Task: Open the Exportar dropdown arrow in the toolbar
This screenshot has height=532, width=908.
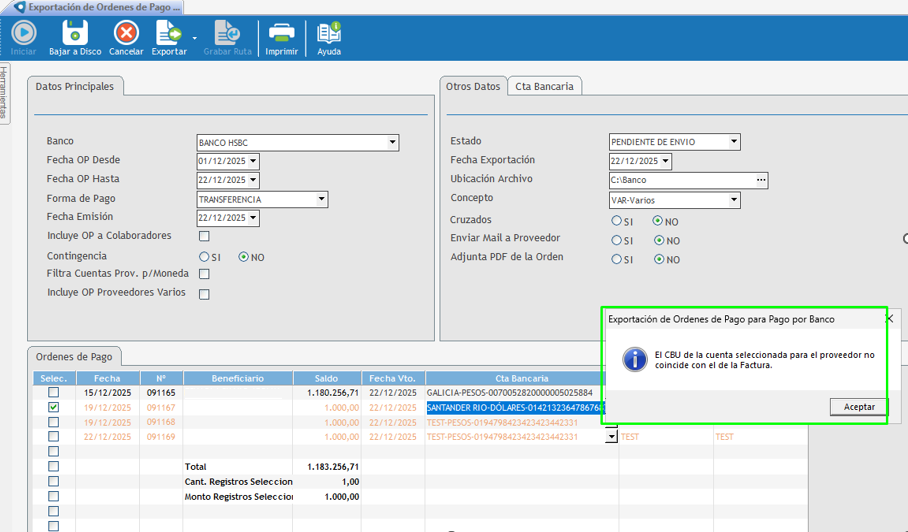Action: click(195, 38)
